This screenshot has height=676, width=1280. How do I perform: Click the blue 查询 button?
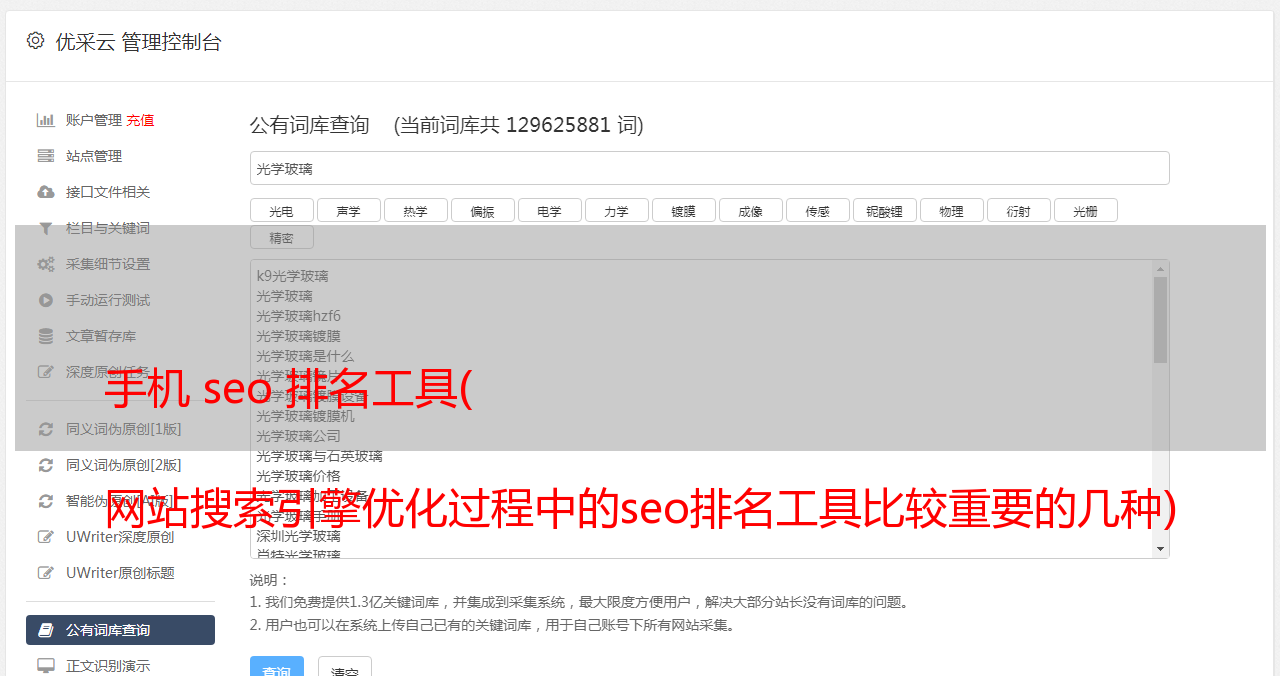pos(277,666)
